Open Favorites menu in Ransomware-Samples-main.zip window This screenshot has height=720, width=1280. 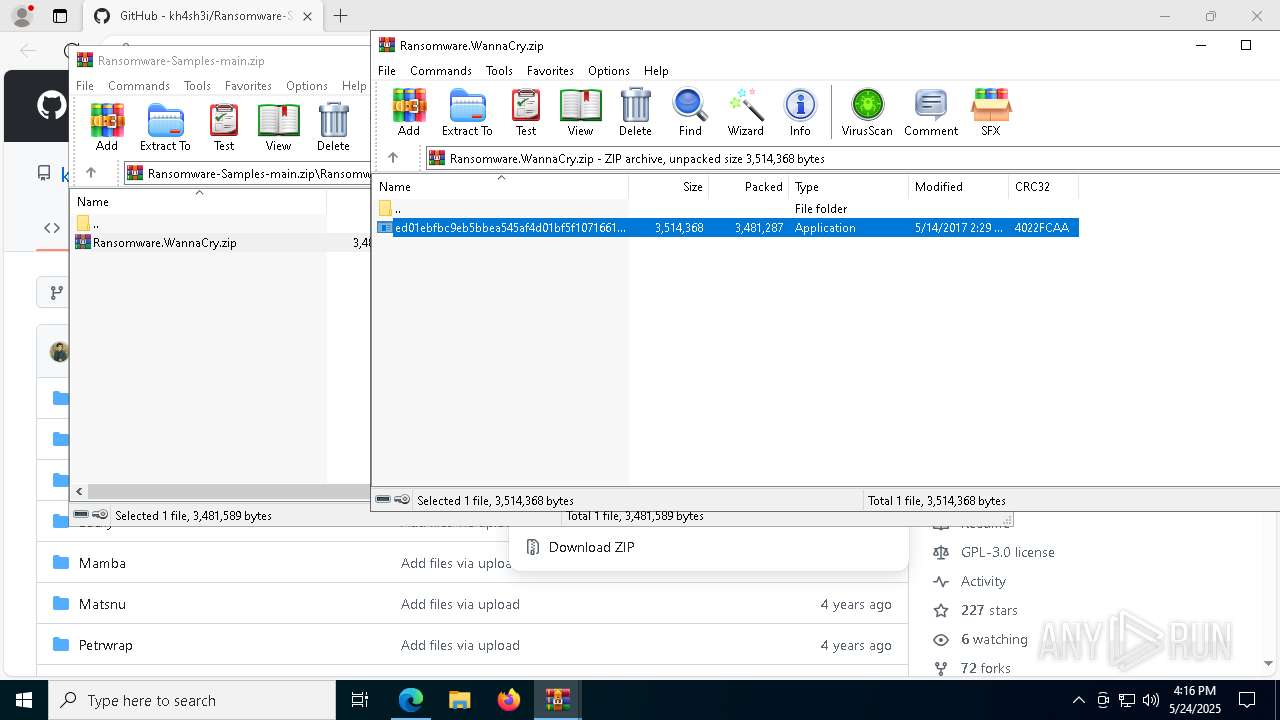[248, 86]
